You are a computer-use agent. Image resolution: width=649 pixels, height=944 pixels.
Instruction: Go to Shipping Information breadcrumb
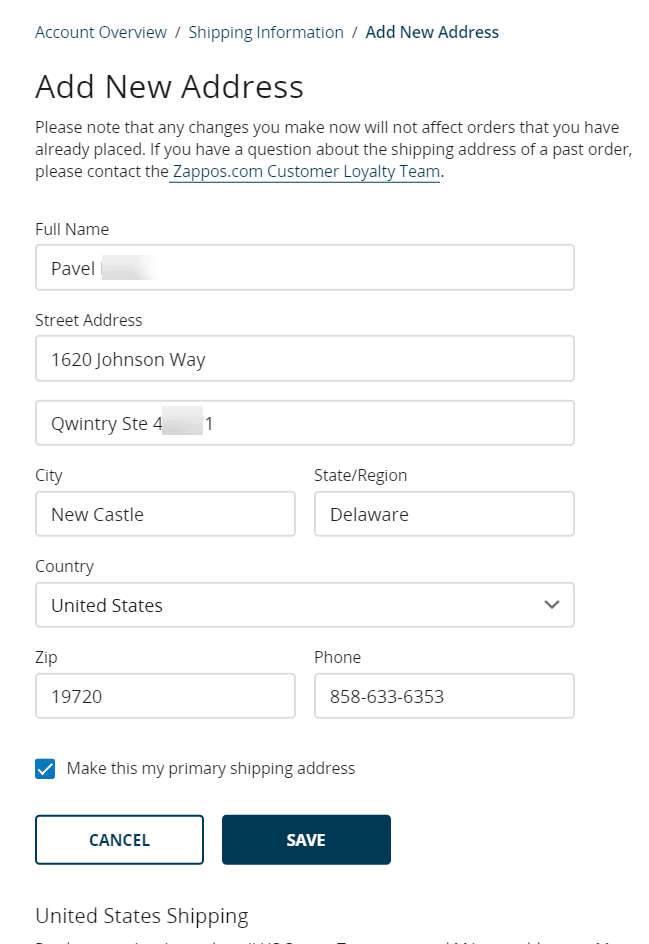point(265,32)
